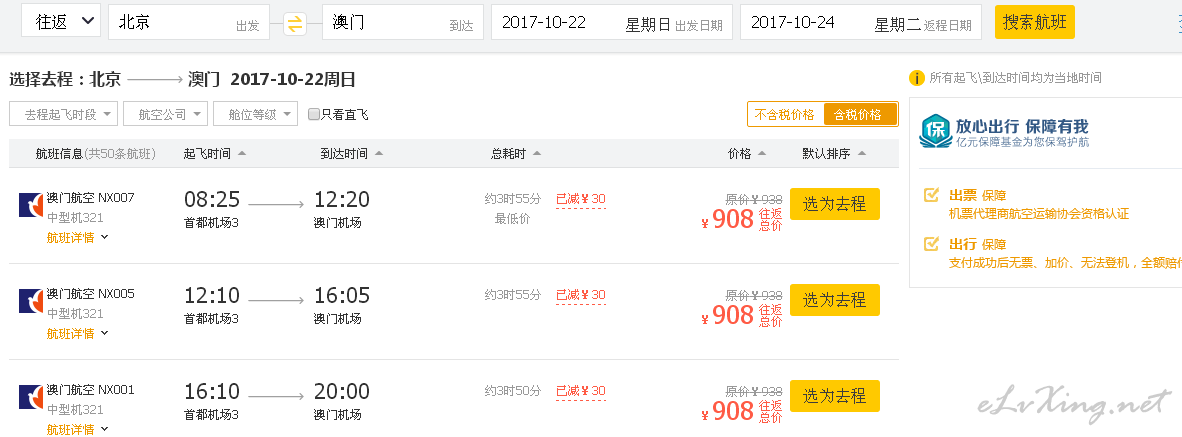Choose 选为去程 for flight NX005

pos(834,300)
